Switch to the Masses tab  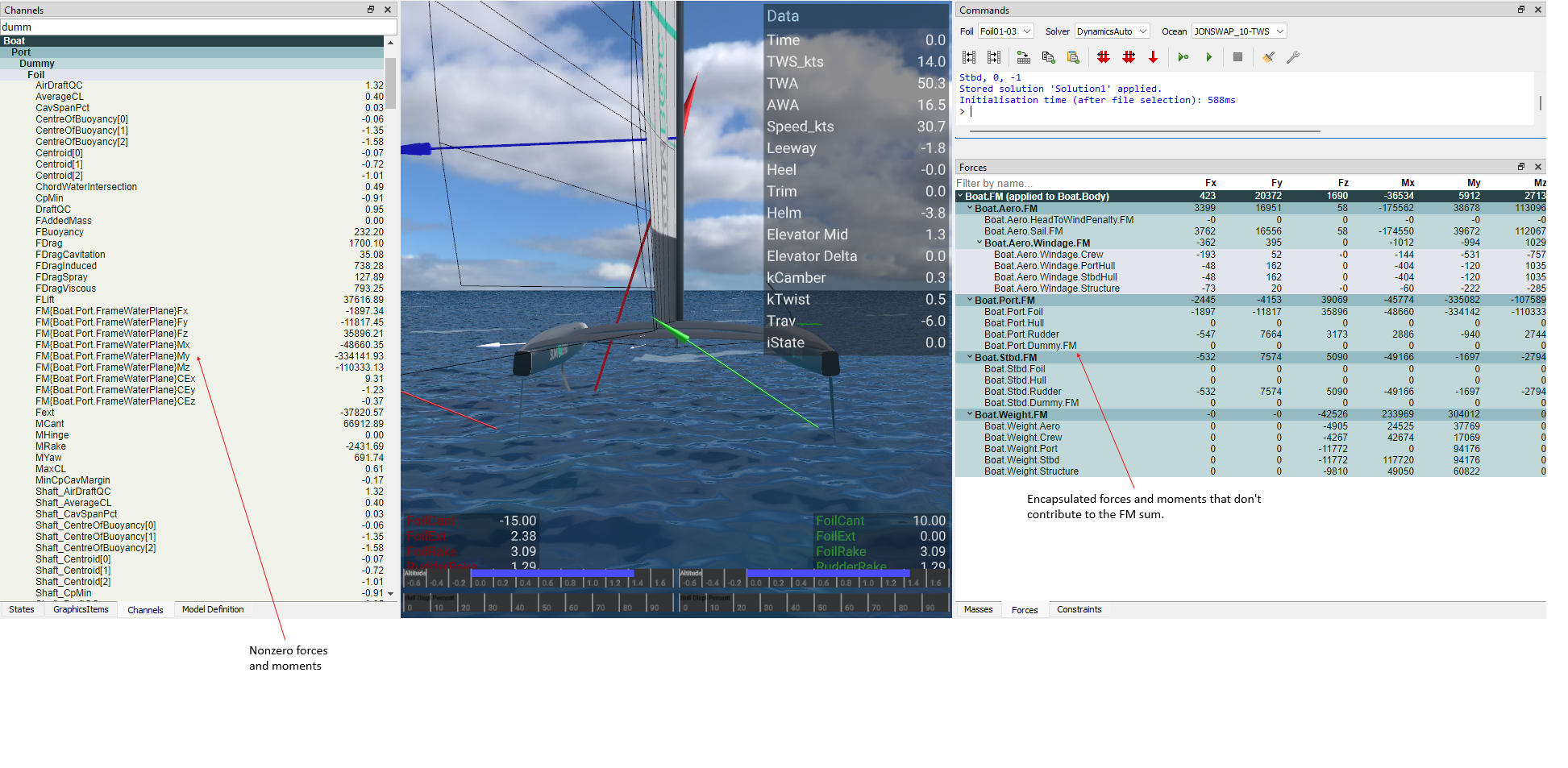coord(978,610)
